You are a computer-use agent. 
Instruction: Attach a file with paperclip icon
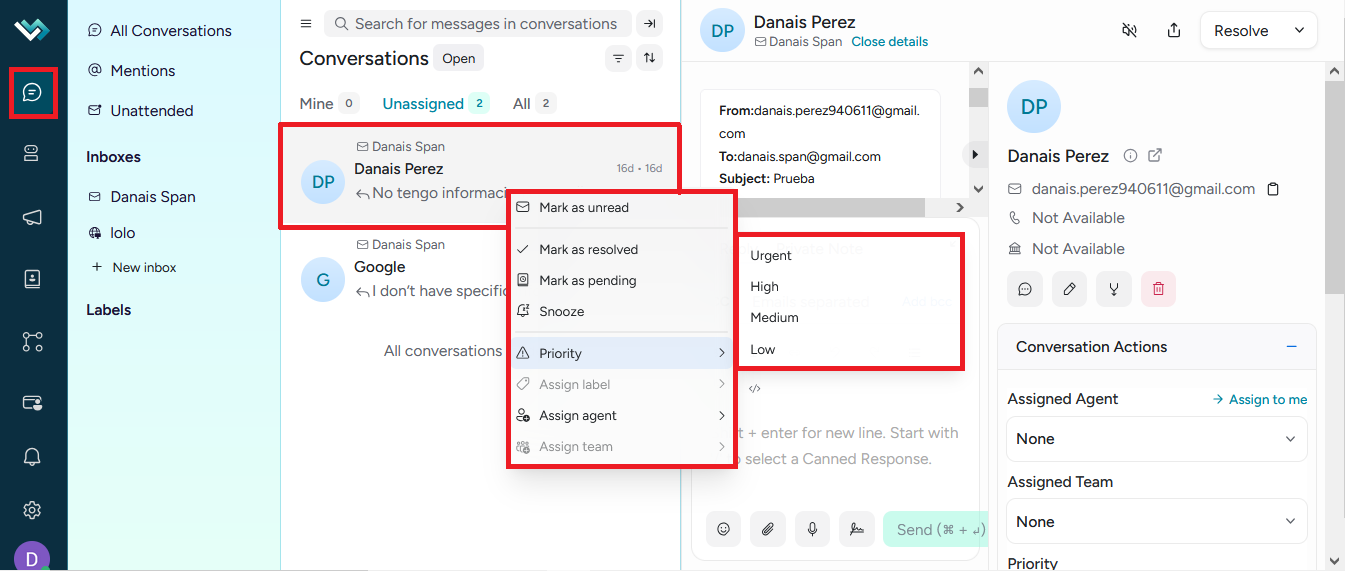coord(768,529)
